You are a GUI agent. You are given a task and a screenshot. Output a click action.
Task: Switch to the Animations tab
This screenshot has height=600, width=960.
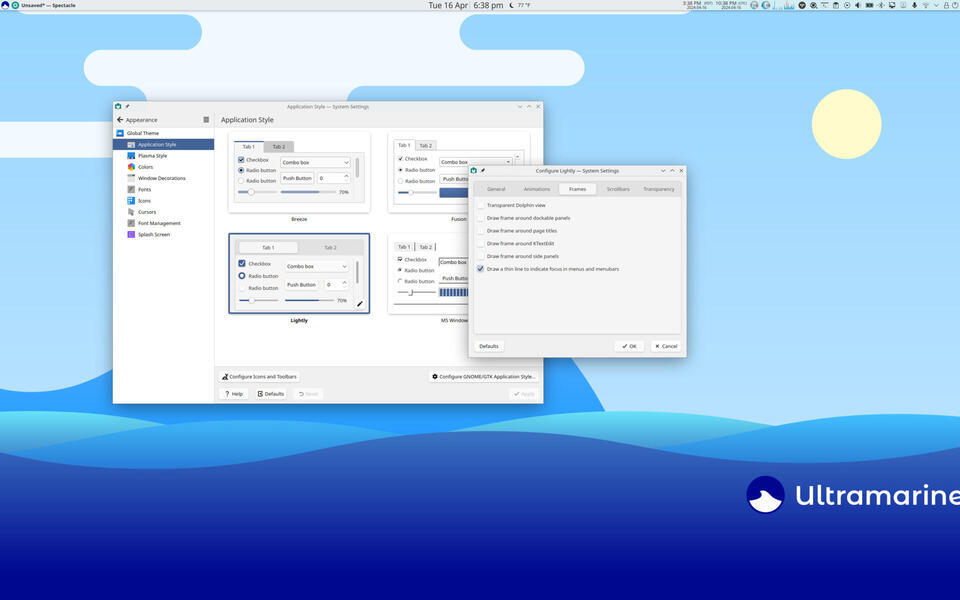tap(537, 189)
